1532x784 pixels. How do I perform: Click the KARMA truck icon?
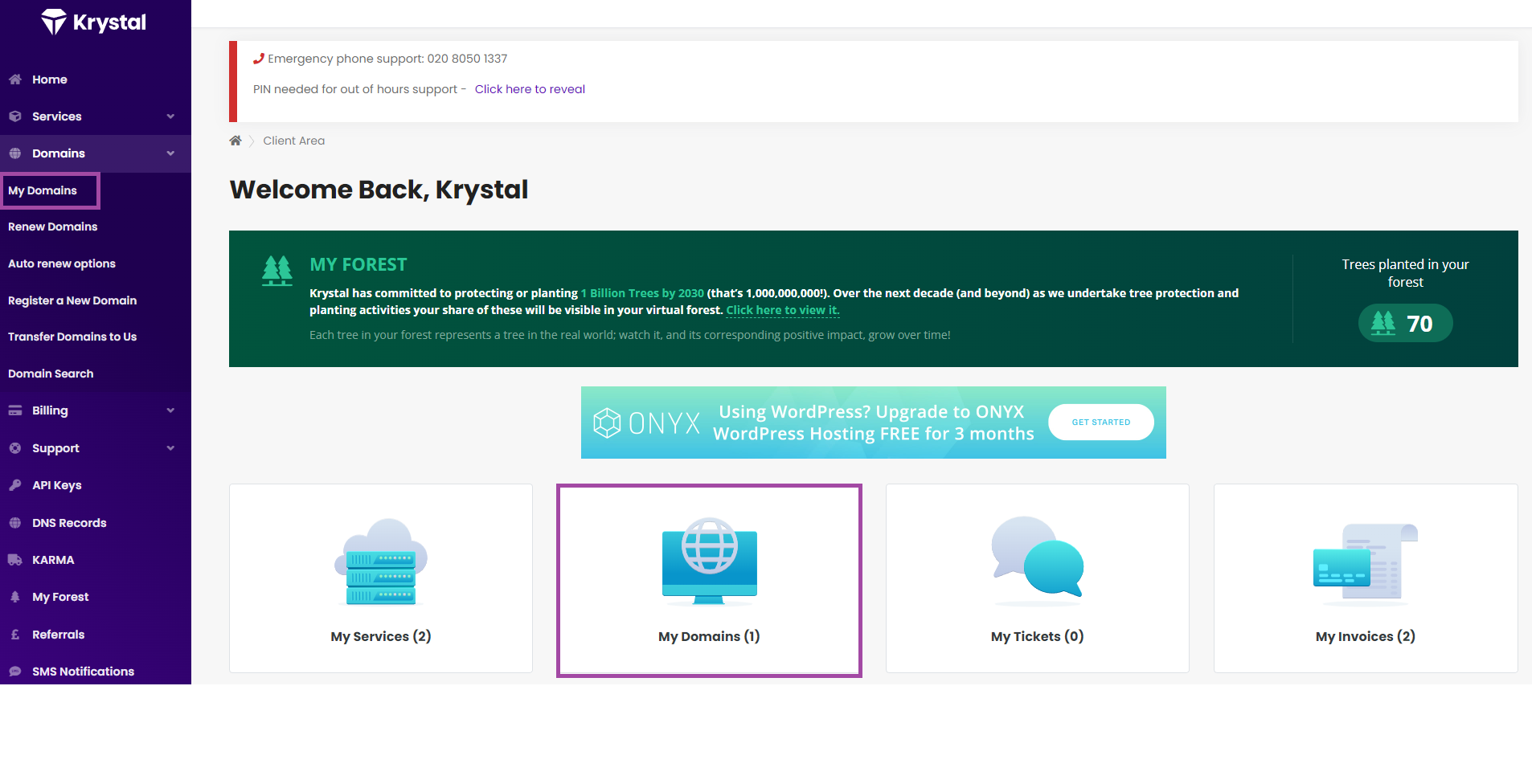click(14, 560)
